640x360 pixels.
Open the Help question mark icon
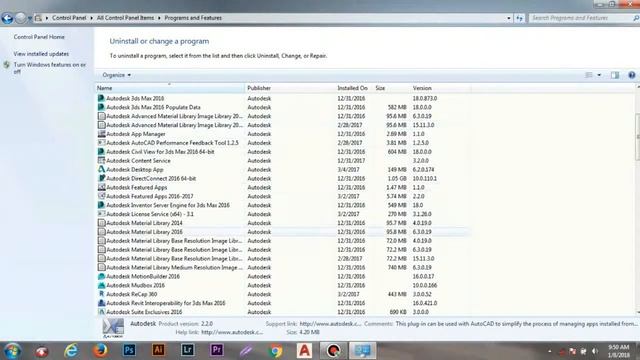pos(631,75)
